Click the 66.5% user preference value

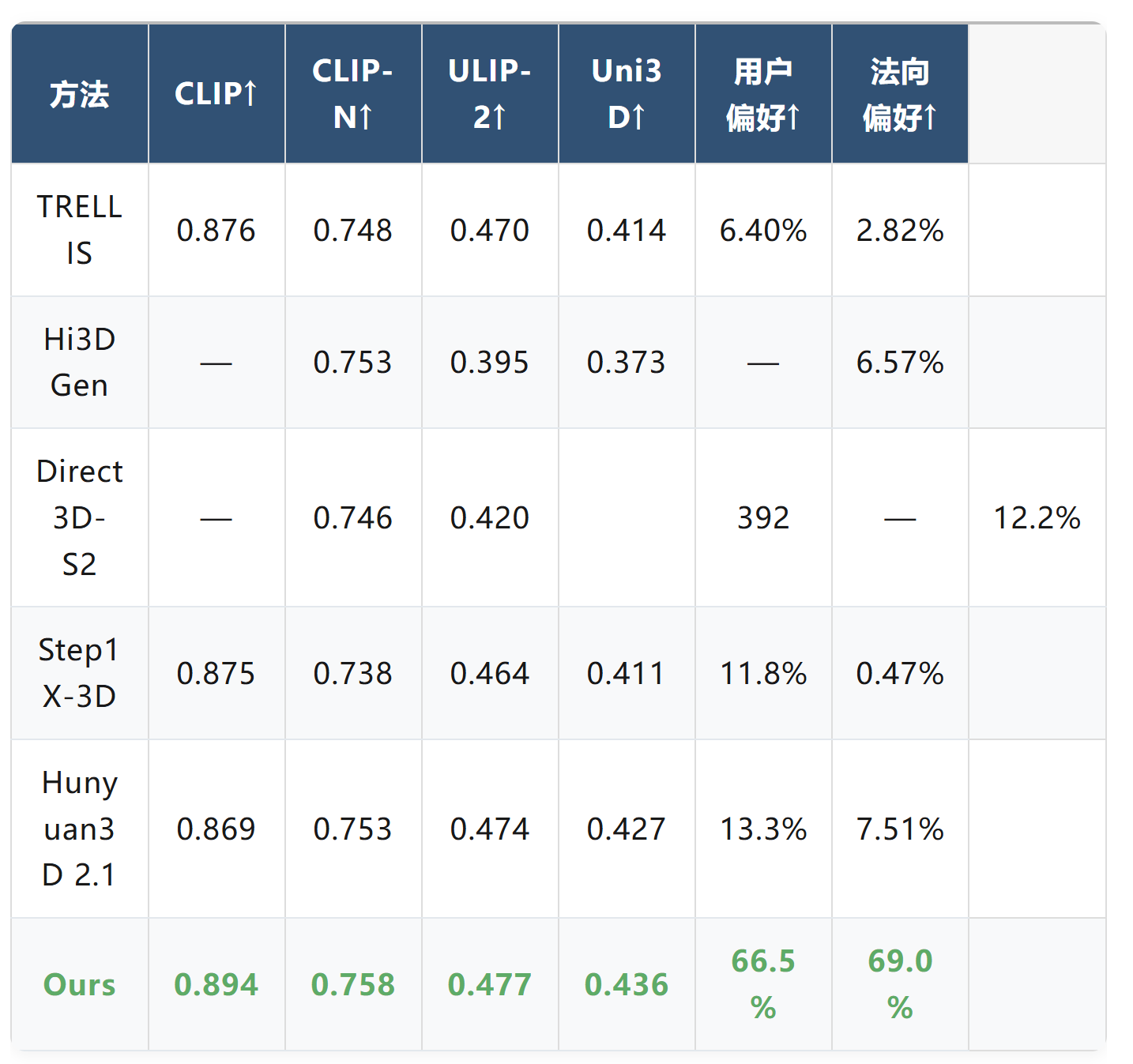click(763, 984)
